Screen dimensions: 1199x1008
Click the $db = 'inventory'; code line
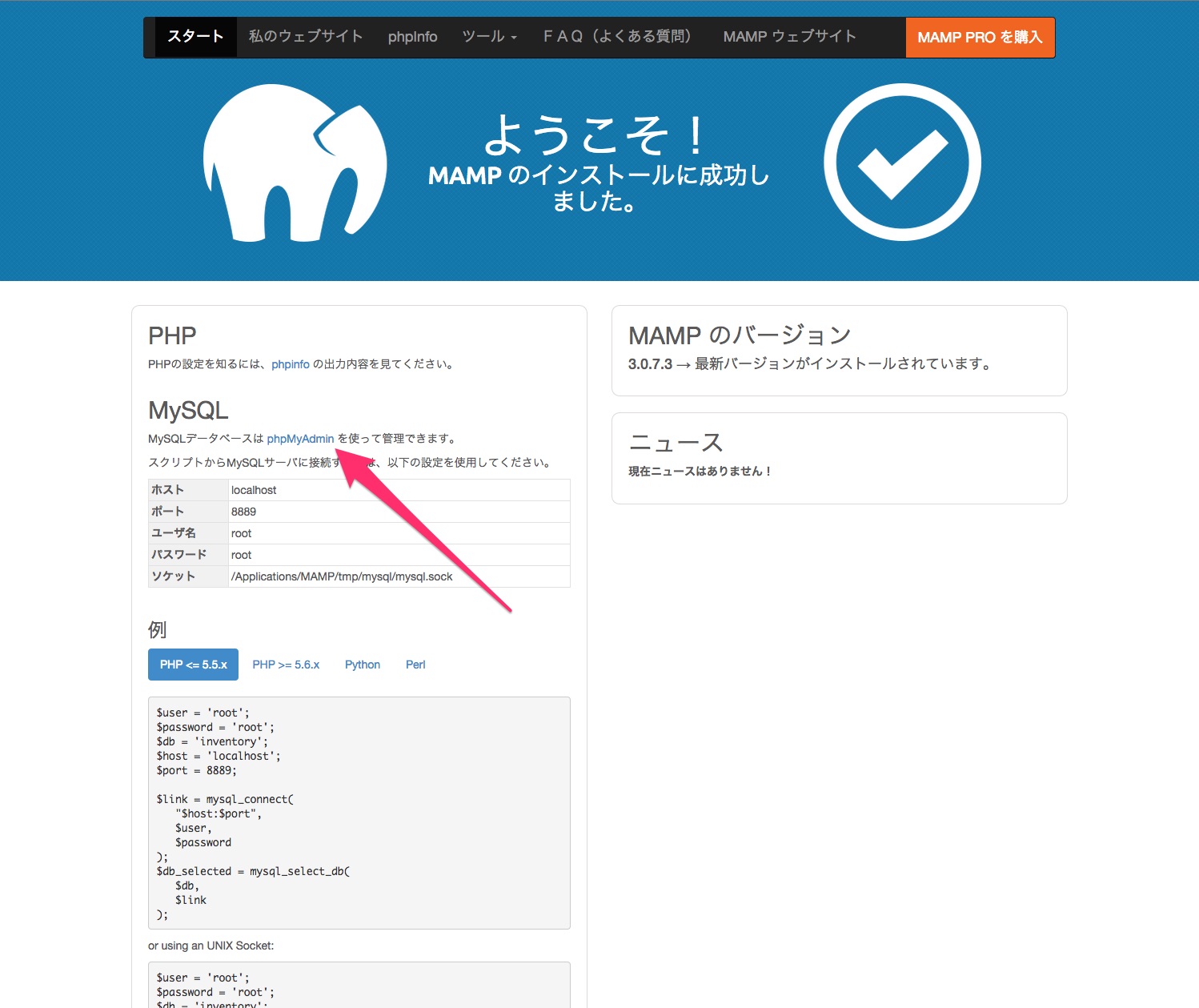(x=212, y=741)
